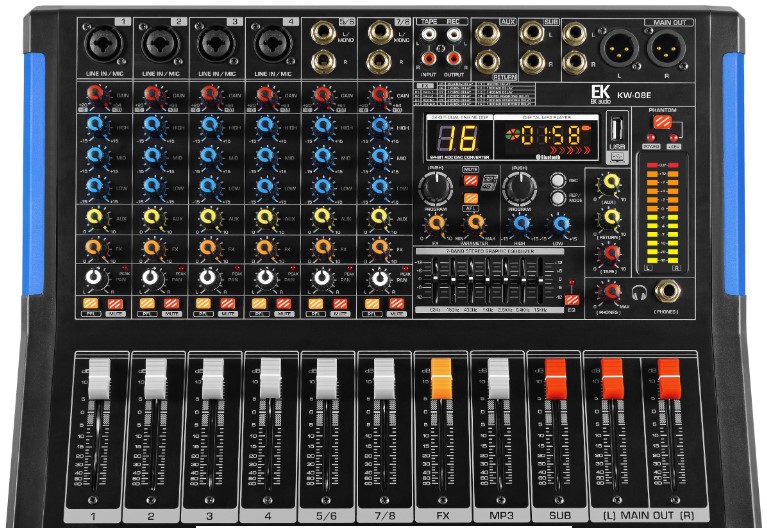Click the FX PROGRAM push knob
The width and height of the screenshot is (767, 528).
pos(435,188)
